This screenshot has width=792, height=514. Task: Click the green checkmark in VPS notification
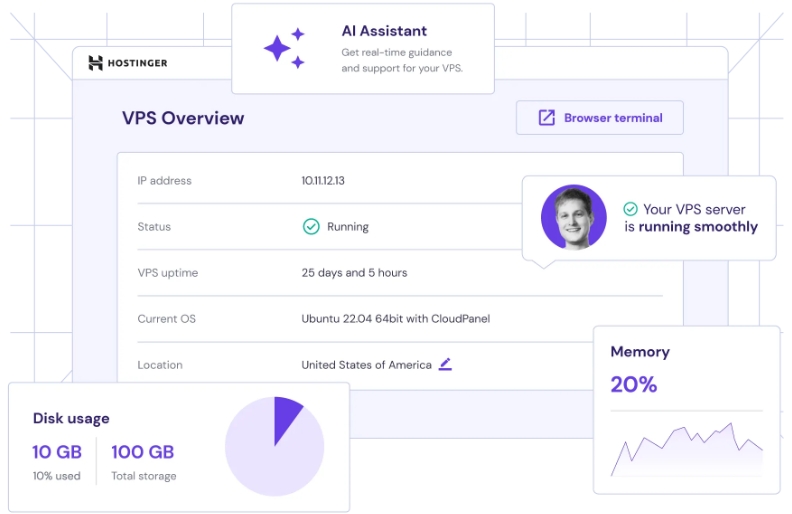(x=630, y=209)
